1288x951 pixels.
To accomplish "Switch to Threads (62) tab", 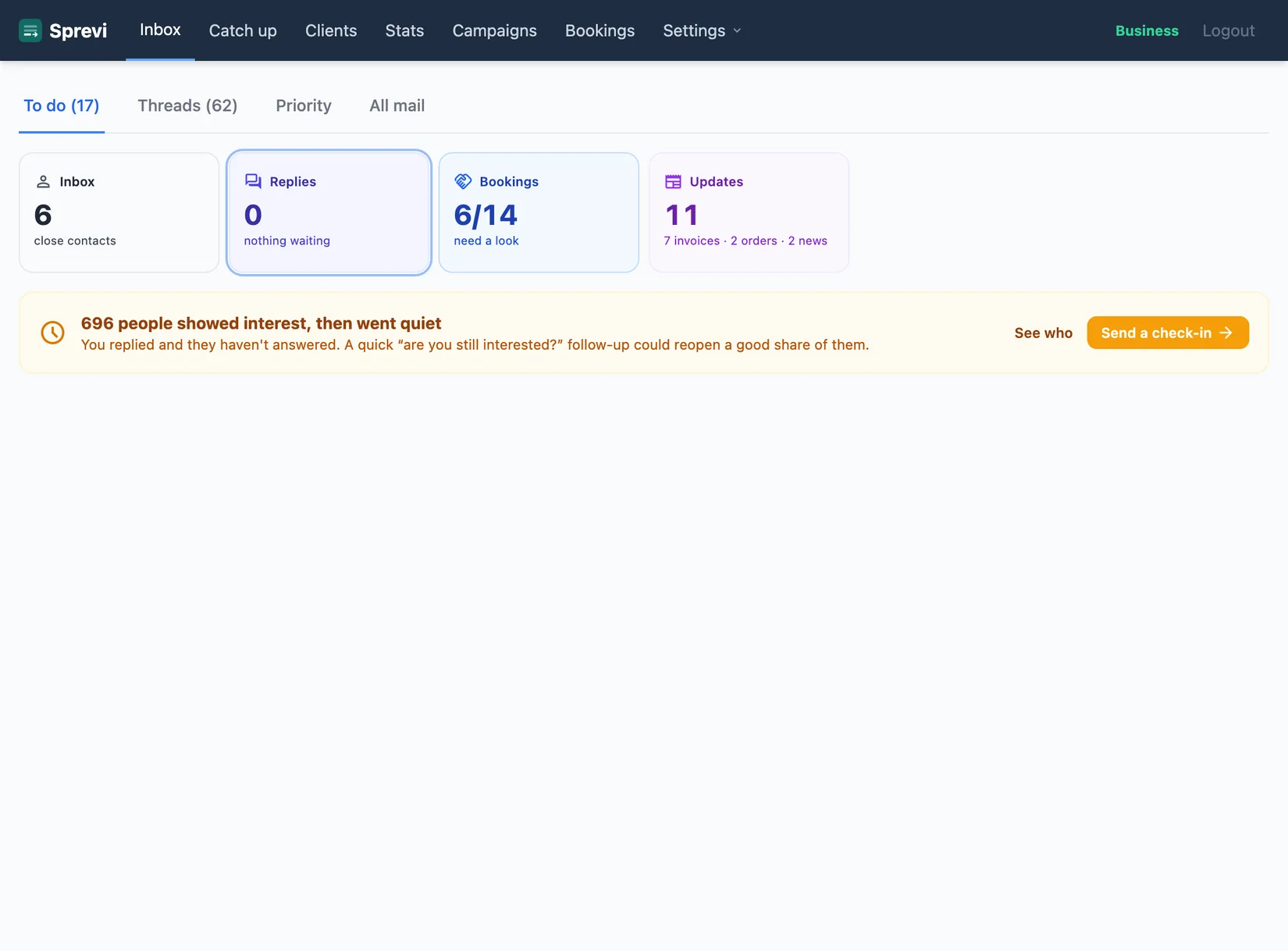I will [x=187, y=105].
